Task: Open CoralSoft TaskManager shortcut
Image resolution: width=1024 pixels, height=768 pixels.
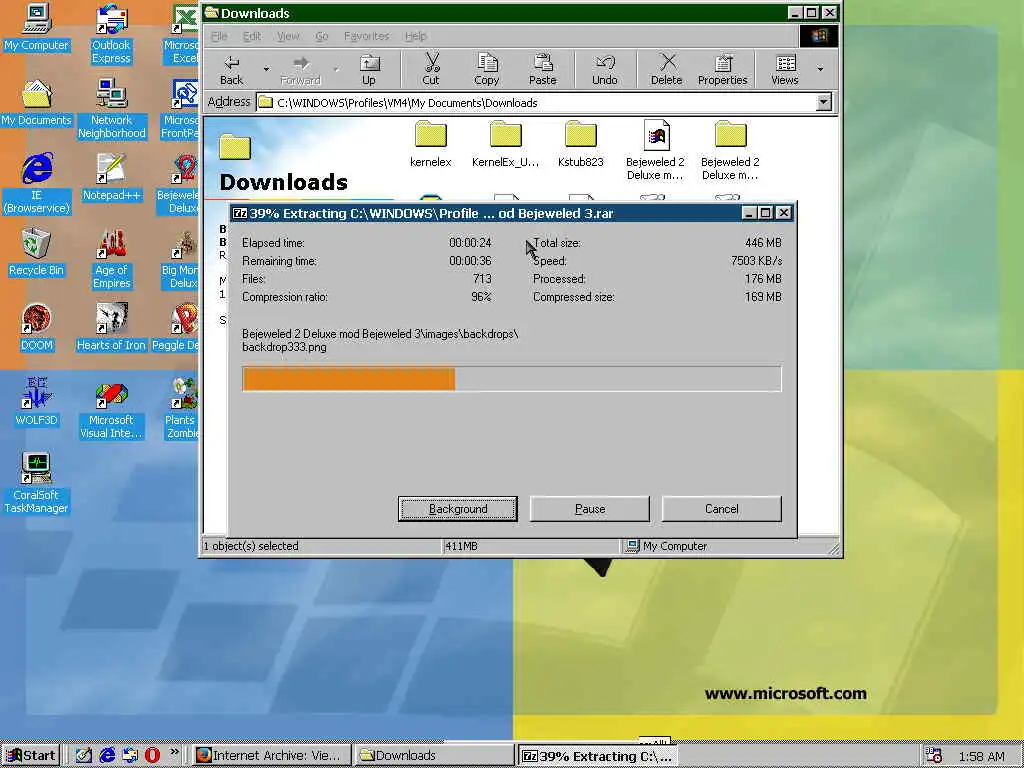Action: point(36,483)
